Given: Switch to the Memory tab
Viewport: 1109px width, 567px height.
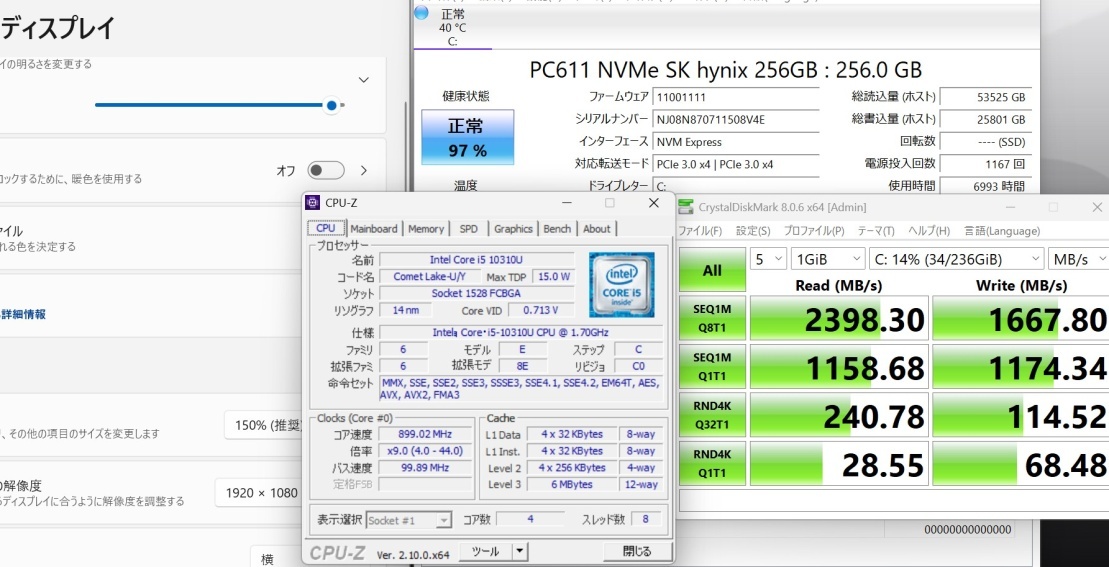Looking at the screenshot, I should click(426, 228).
